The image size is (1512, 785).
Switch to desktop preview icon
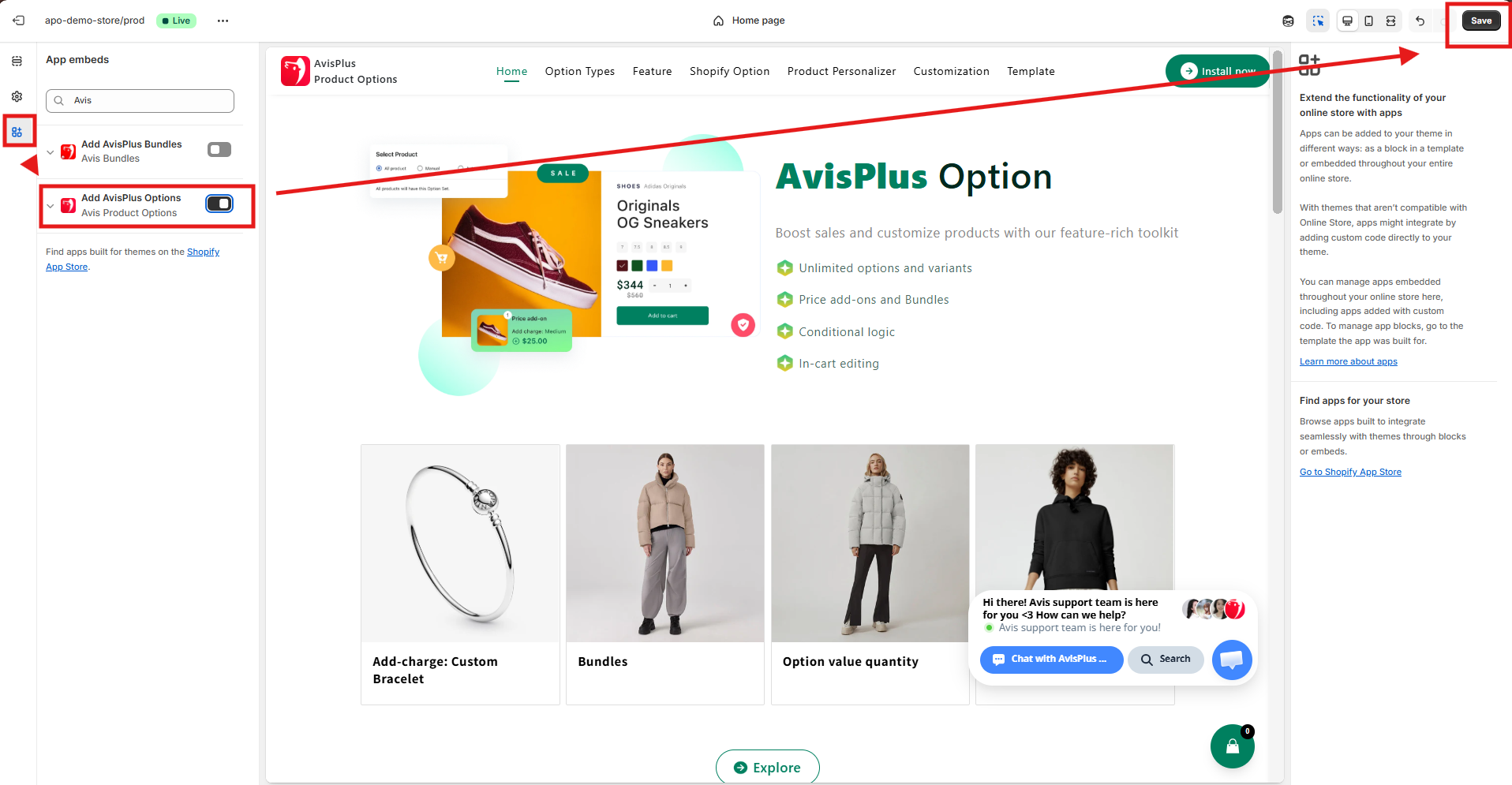[x=1348, y=21]
